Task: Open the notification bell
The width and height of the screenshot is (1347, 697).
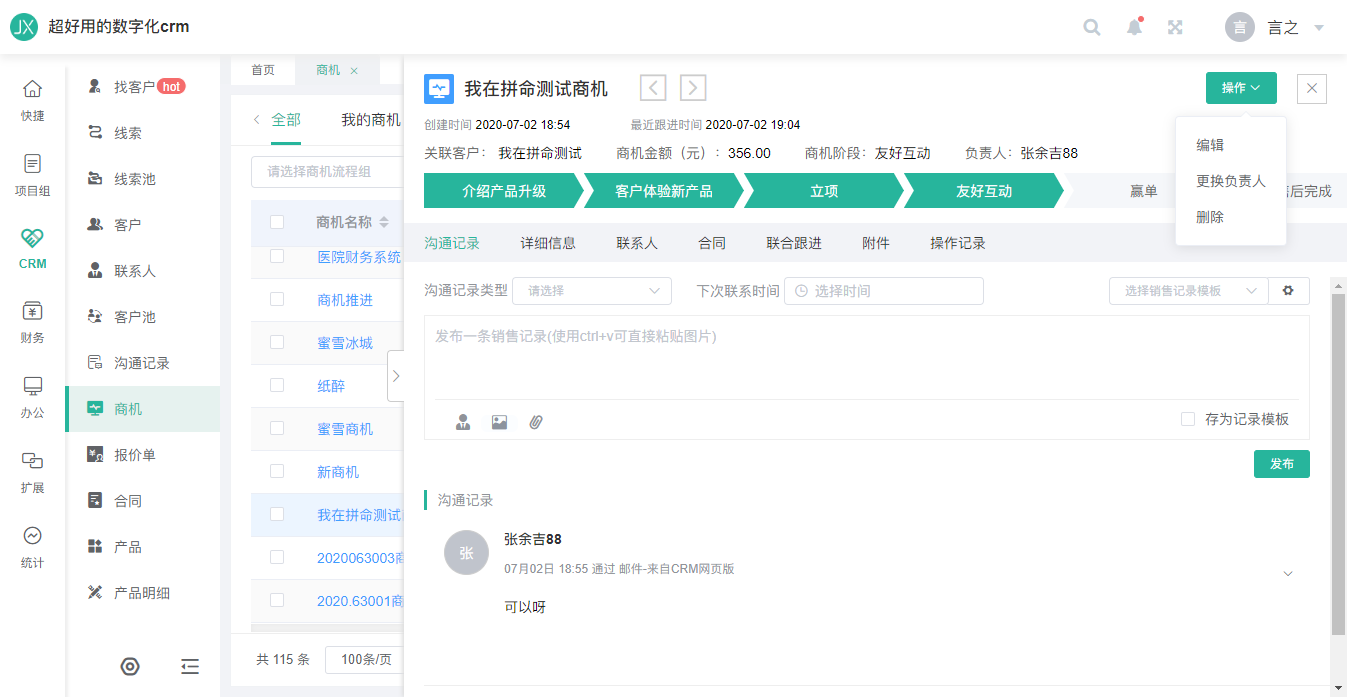Action: coord(1134,27)
